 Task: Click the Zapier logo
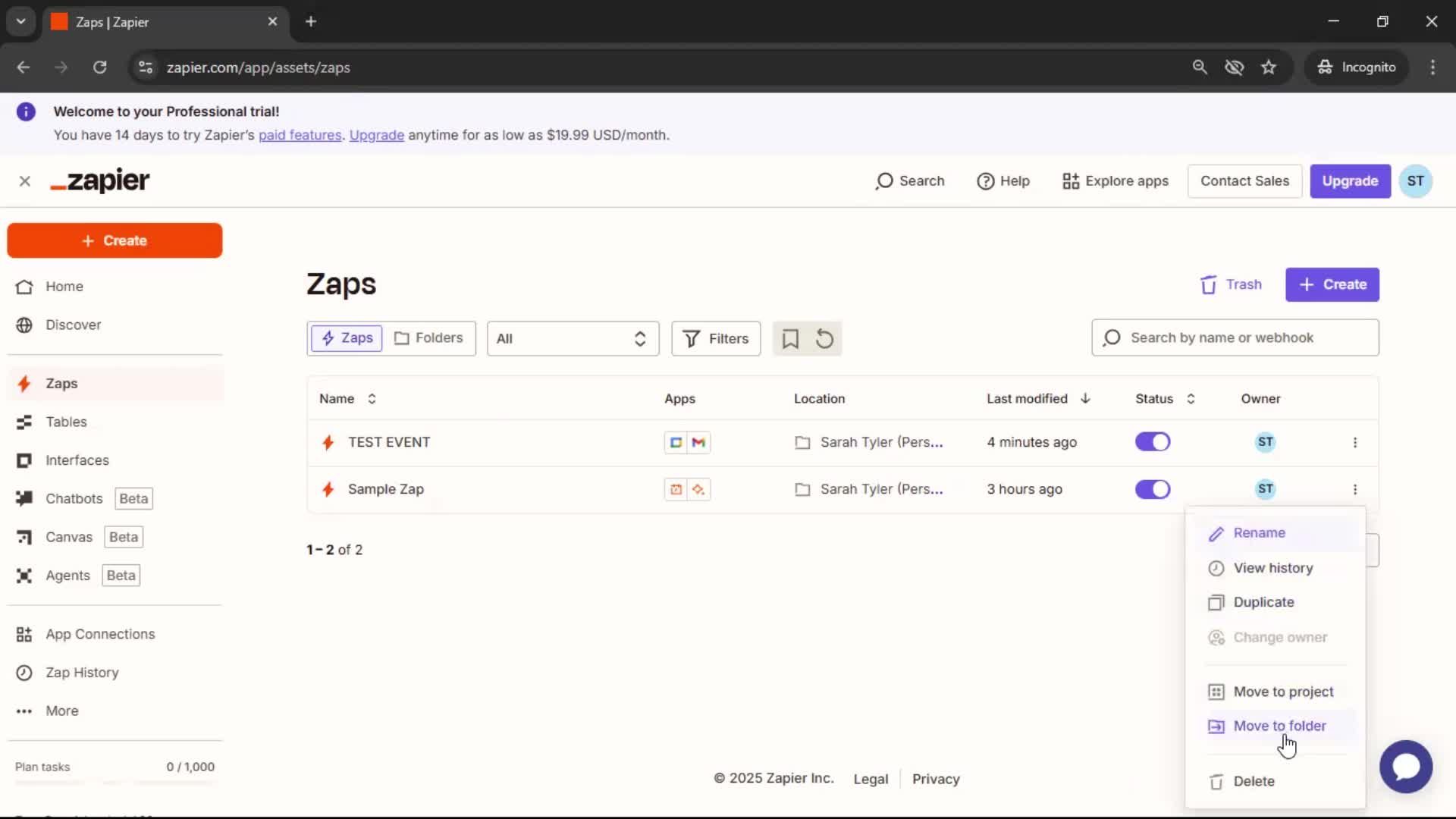(x=100, y=180)
